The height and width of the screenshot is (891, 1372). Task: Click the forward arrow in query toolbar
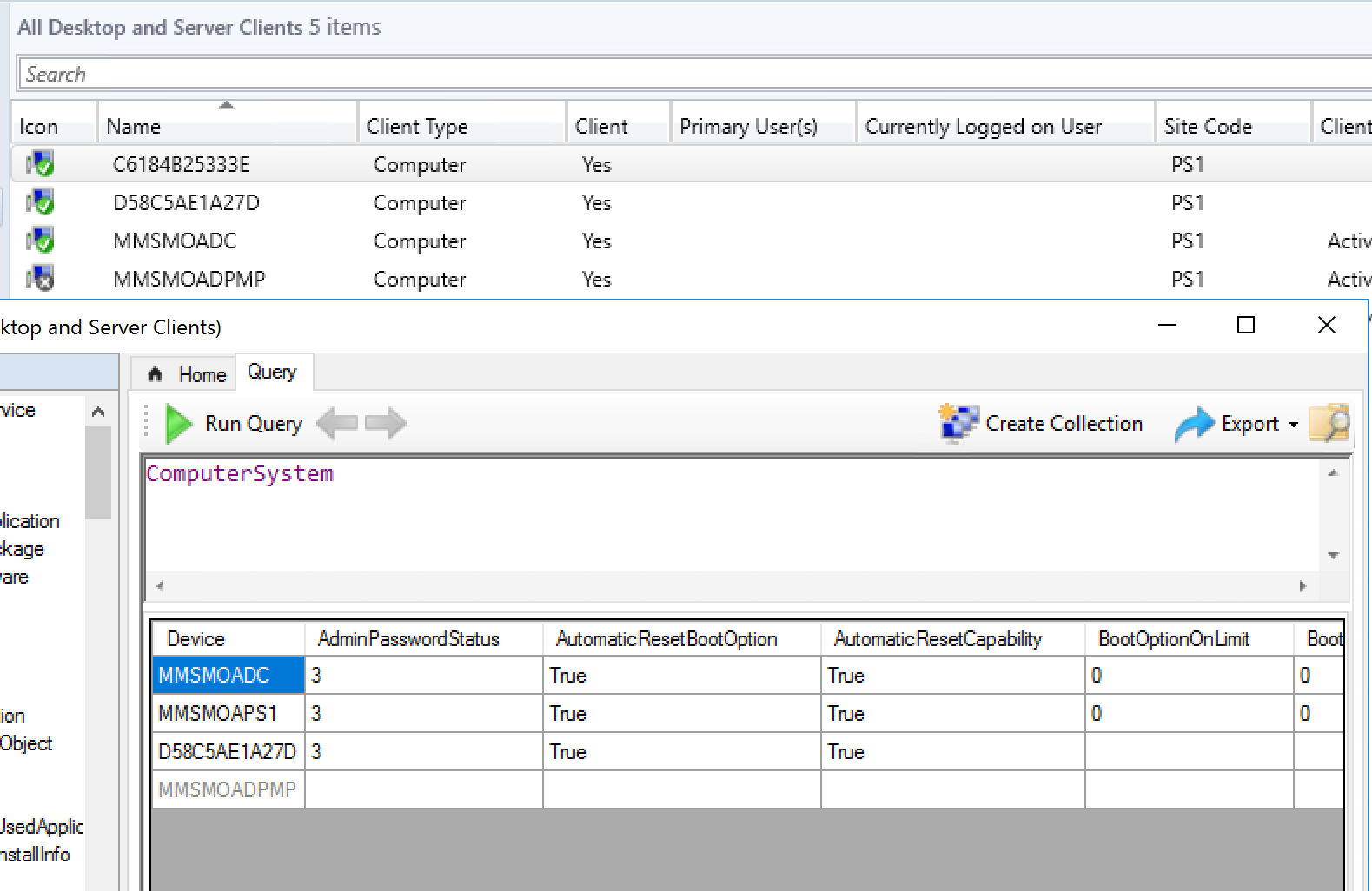tap(386, 424)
